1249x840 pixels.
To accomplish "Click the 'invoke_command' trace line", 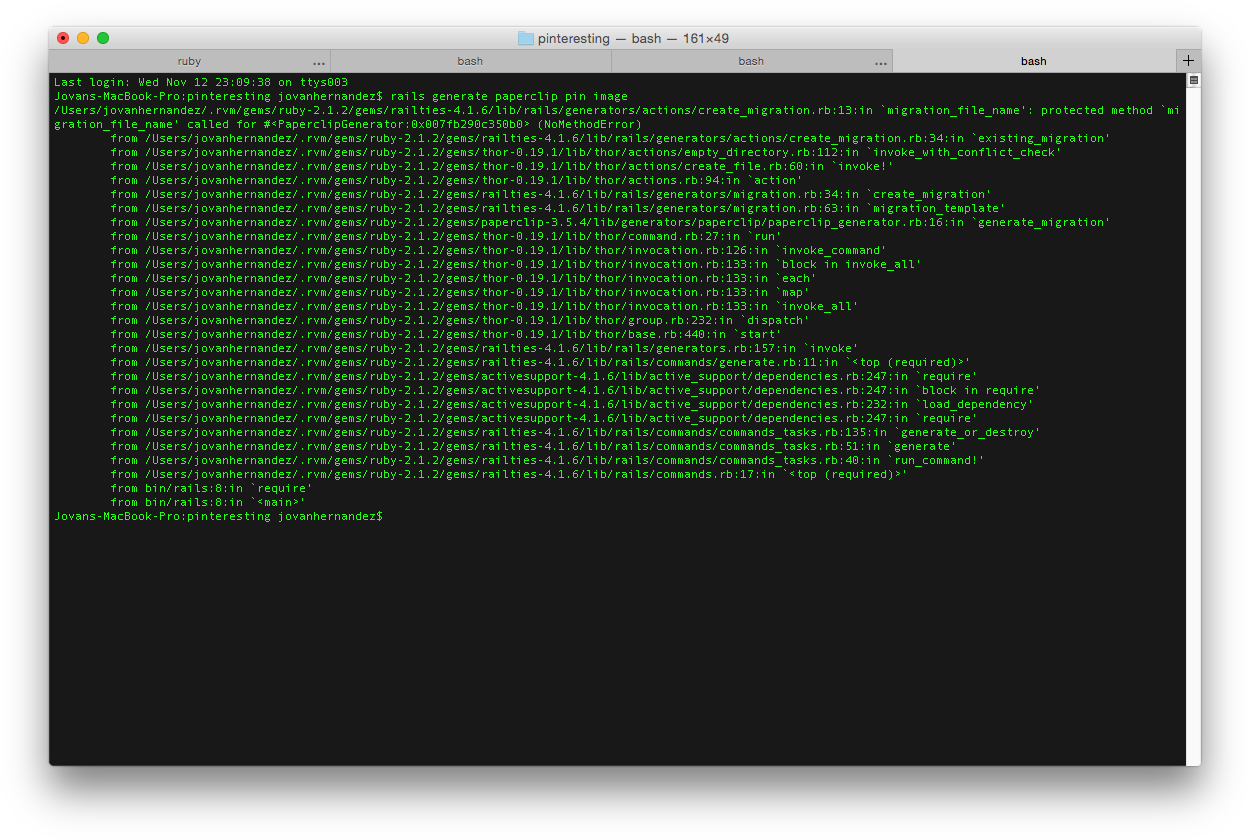I will (x=498, y=250).
